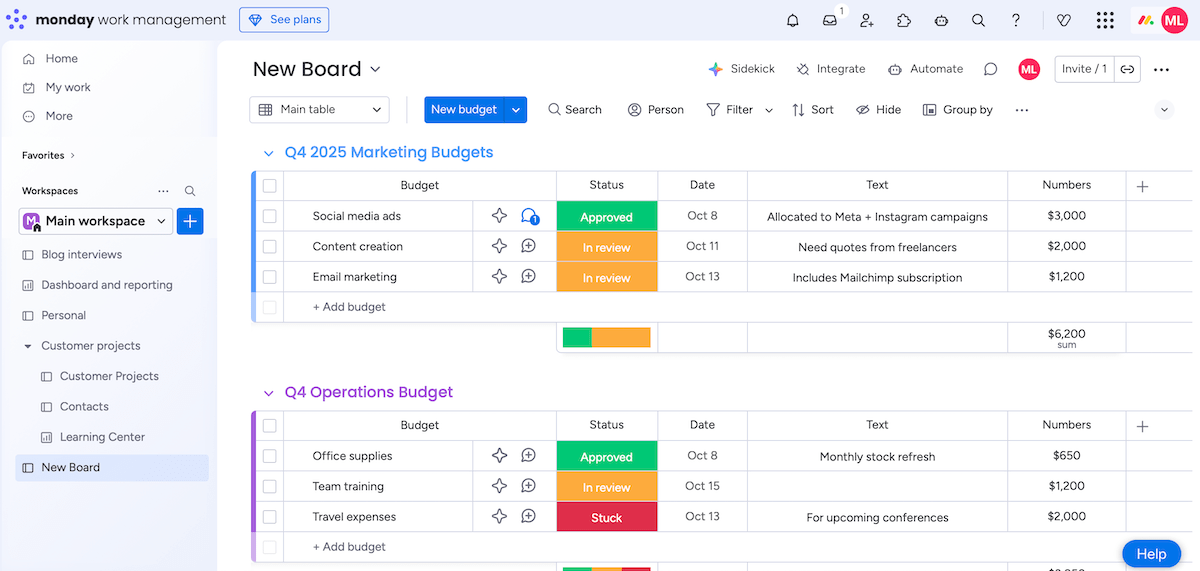Open the apps marketplace puzzle icon
This screenshot has width=1200, height=571.
coord(904,20)
